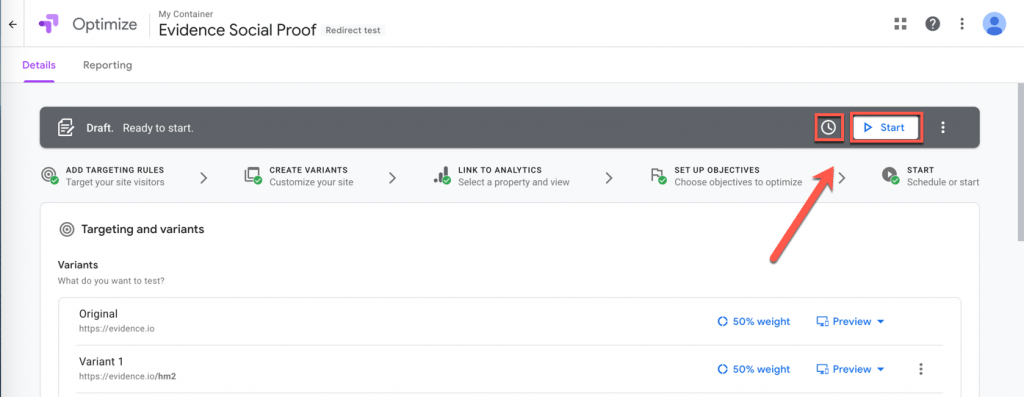Image resolution: width=1024 pixels, height=397 pixels.
Task: Select the Details tab
Action: (39, 65)
